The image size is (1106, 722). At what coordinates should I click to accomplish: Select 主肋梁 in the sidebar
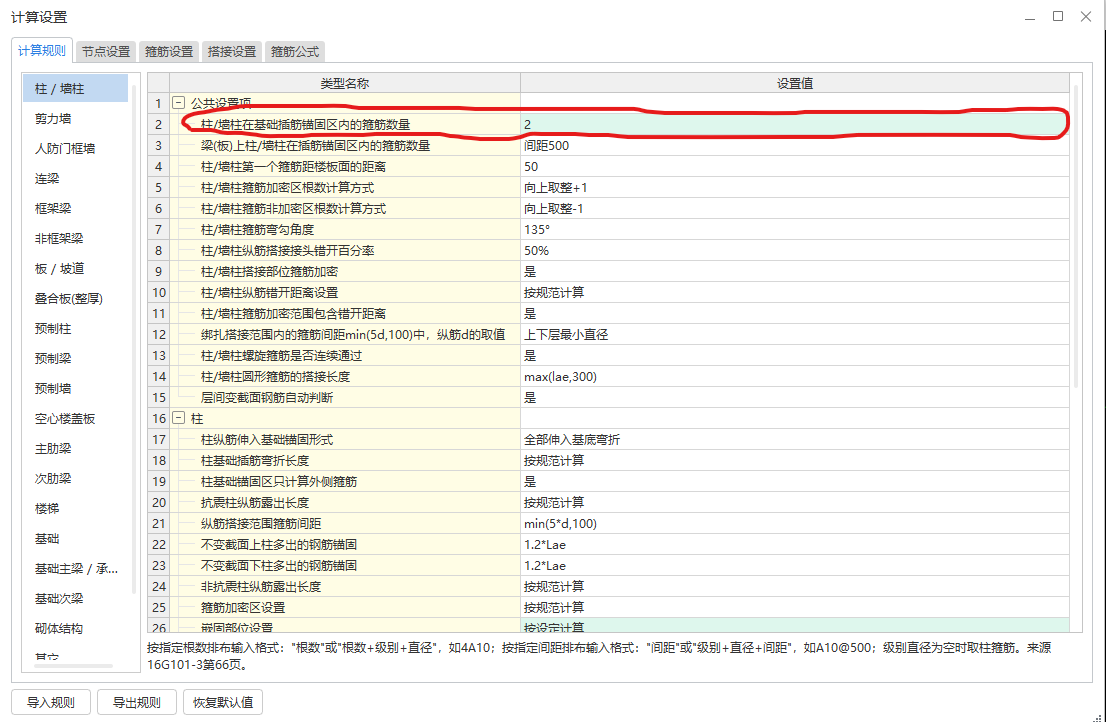tap(75, 448)
